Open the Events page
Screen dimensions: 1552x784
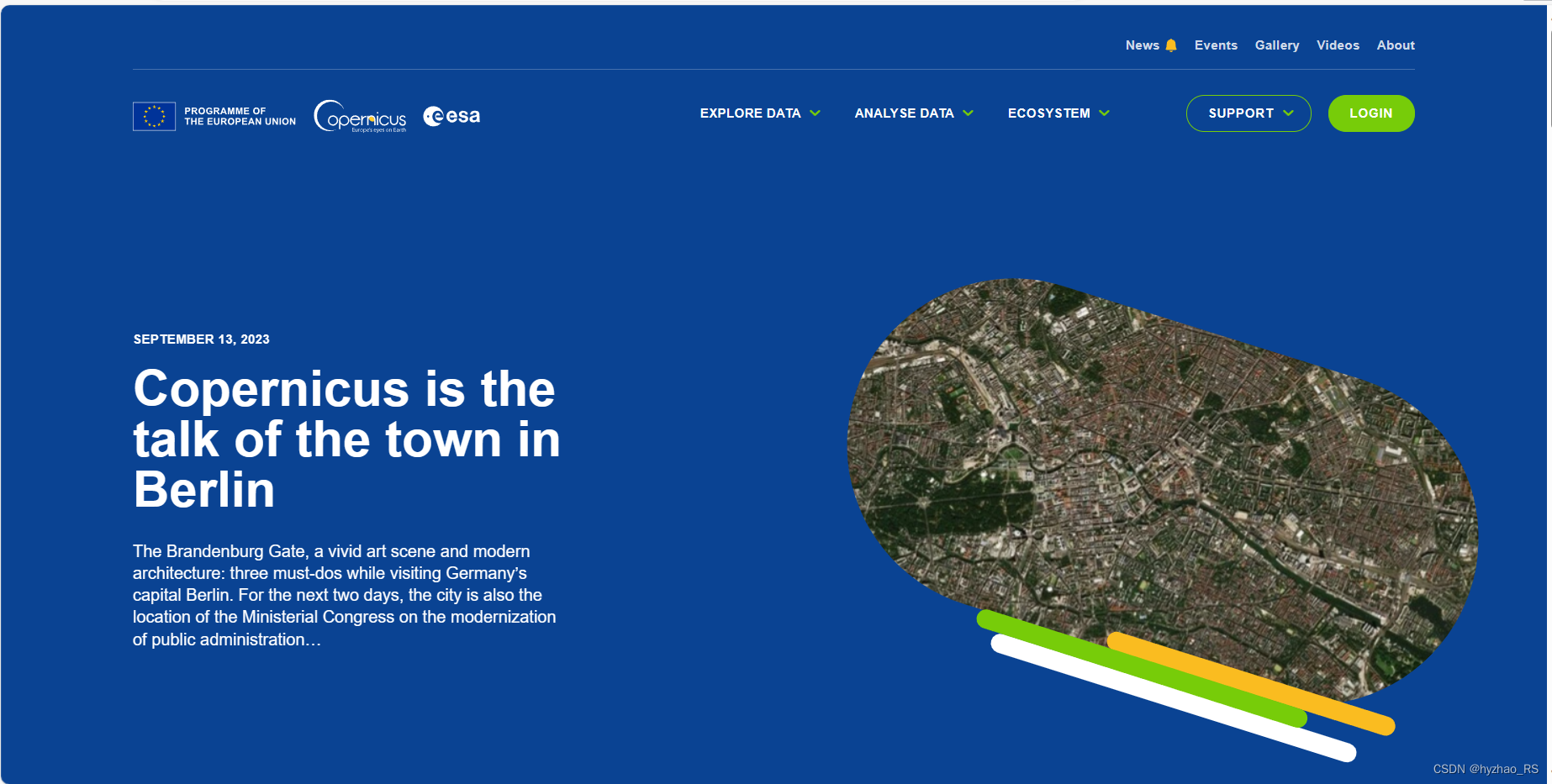1216,45
